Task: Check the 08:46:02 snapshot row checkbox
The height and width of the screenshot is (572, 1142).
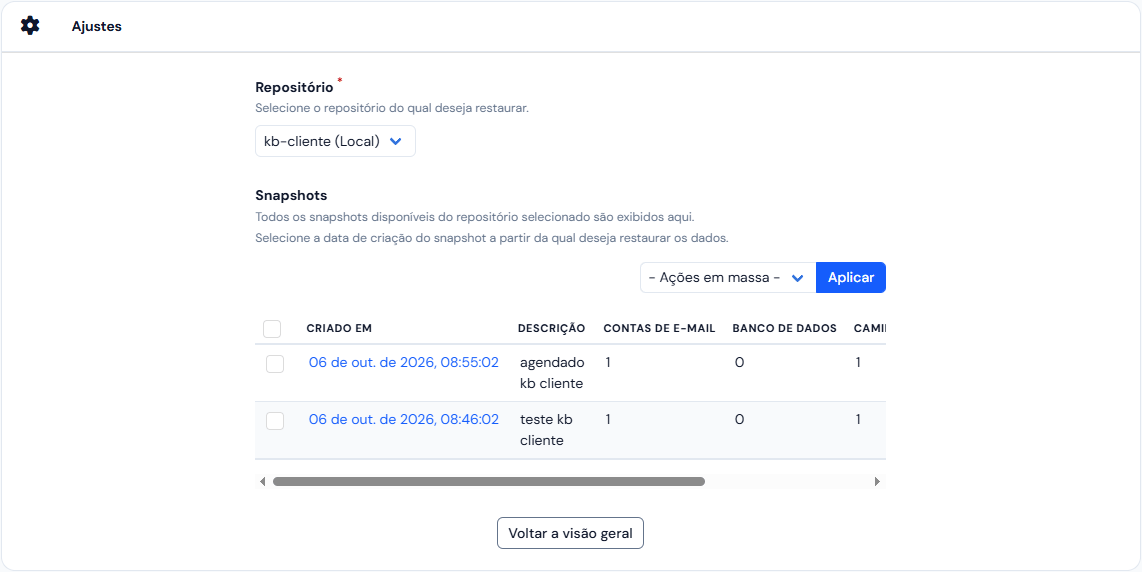Action: 275,420
